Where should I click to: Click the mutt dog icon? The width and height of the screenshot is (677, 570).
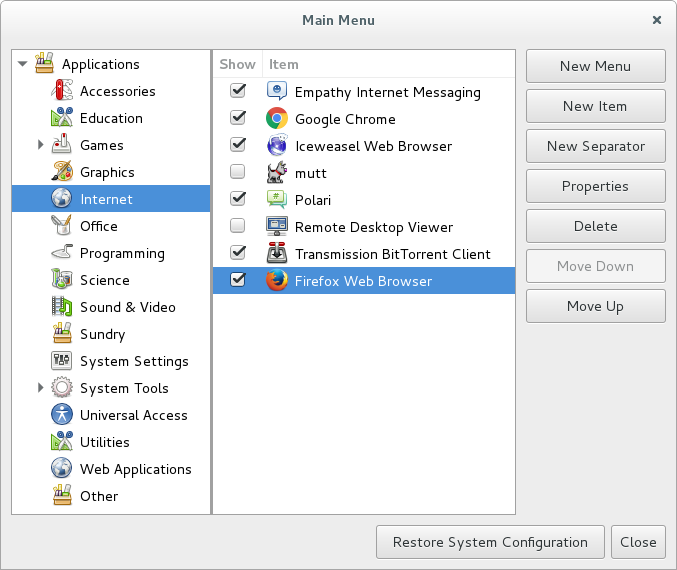coord(277,173)
